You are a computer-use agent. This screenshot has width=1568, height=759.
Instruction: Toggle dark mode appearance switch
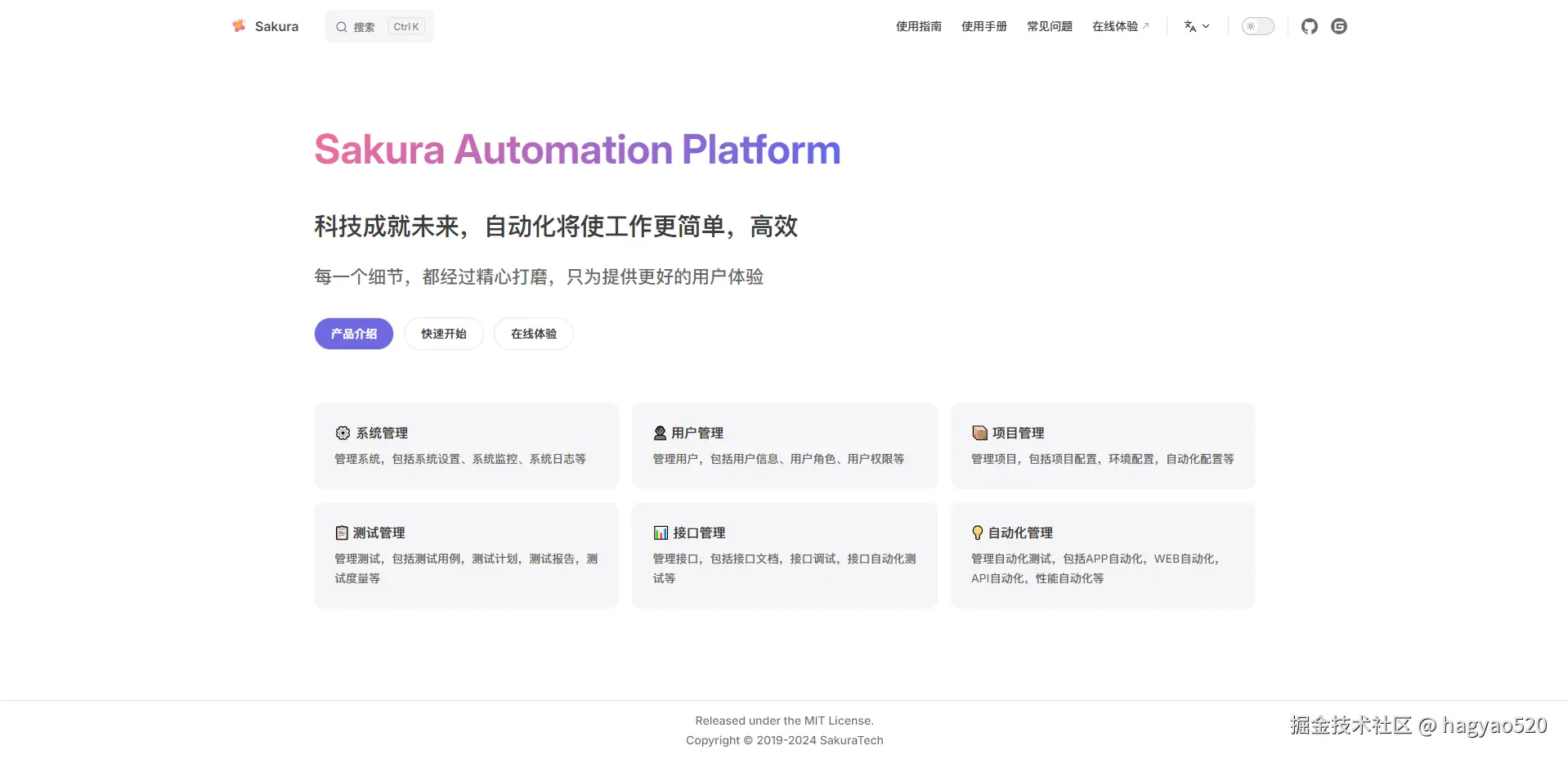coord(1257,26)
